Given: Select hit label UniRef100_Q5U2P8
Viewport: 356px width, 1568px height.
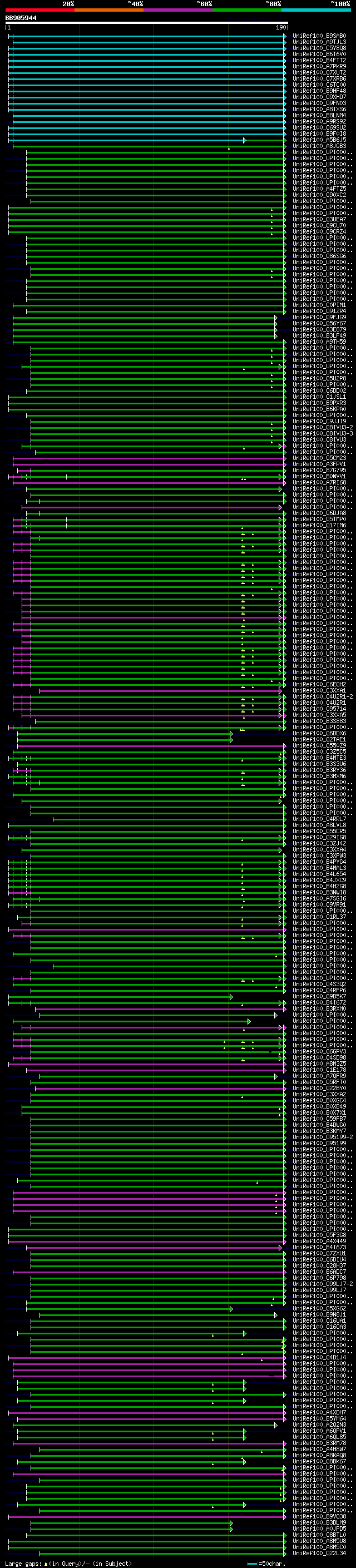Looking at the screenshot, I should click(x=319, y=379).
